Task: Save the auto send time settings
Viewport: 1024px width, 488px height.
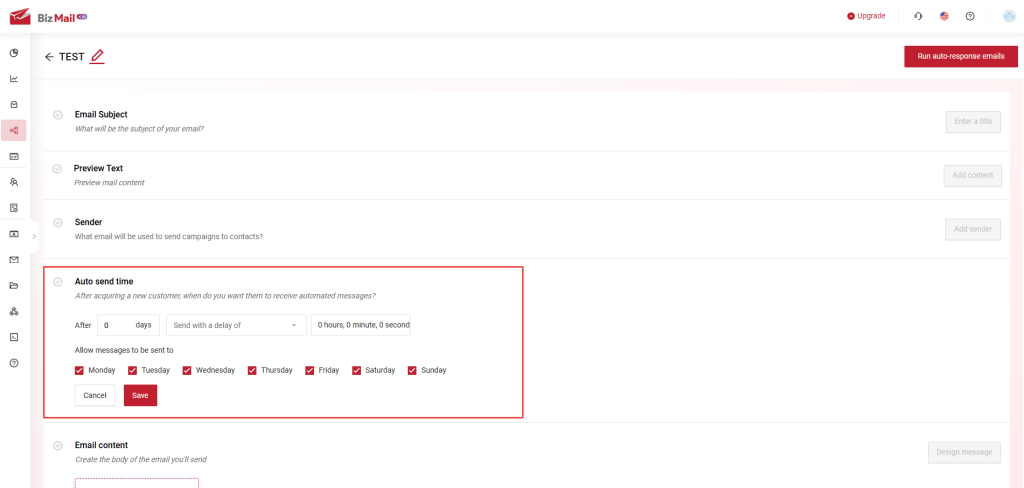Action: (140, 395)
